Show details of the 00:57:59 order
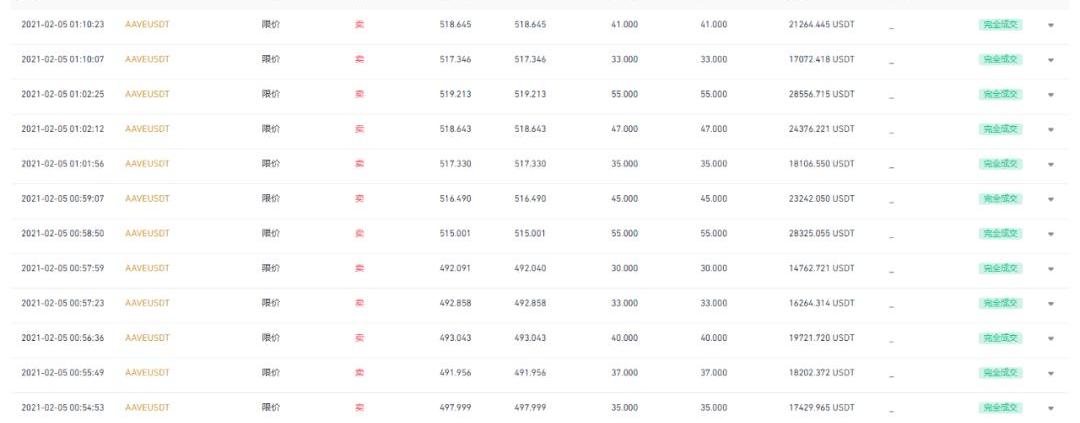1080x423 pixels. [x=1051, y=269]
